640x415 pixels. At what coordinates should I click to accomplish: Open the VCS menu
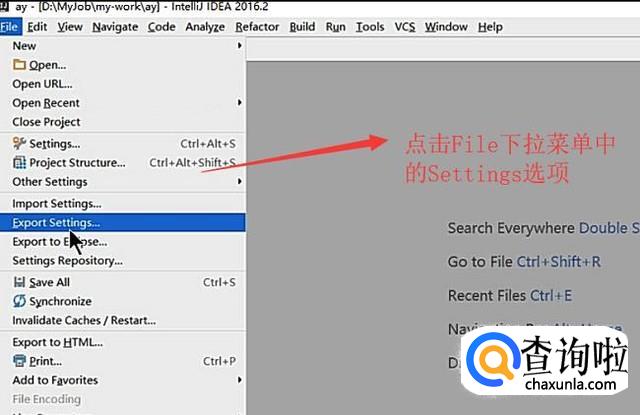(x=404, y=27)
